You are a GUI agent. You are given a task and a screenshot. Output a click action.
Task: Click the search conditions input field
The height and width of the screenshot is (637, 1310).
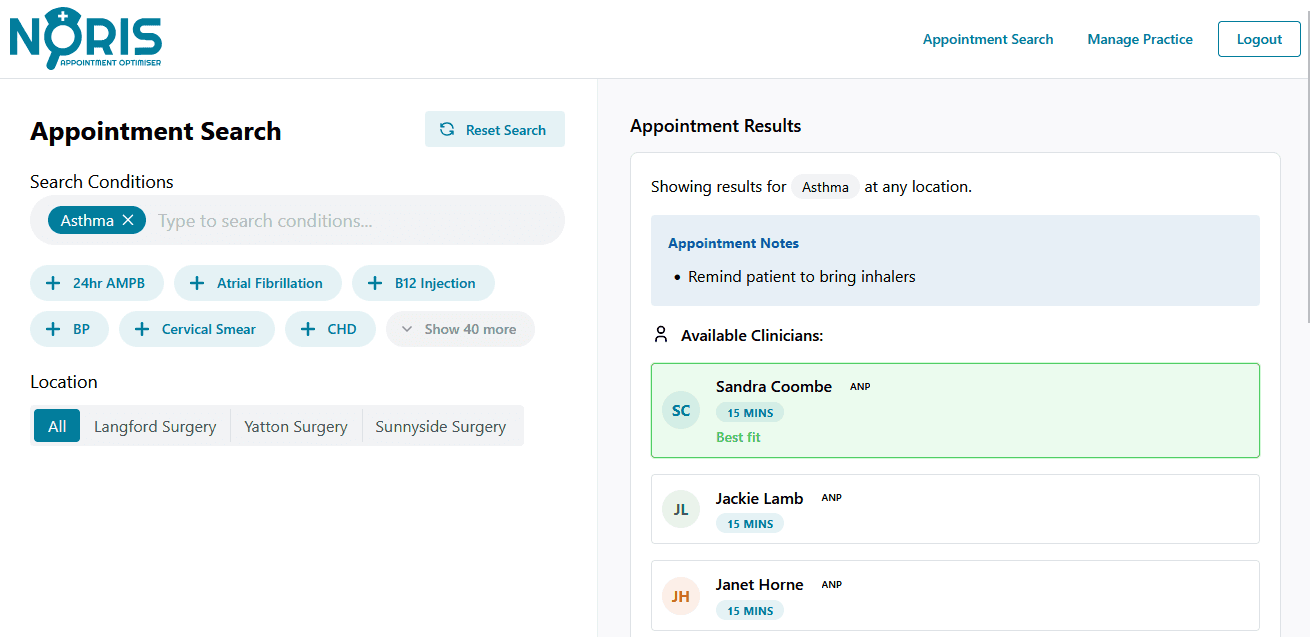coord(355,221)
